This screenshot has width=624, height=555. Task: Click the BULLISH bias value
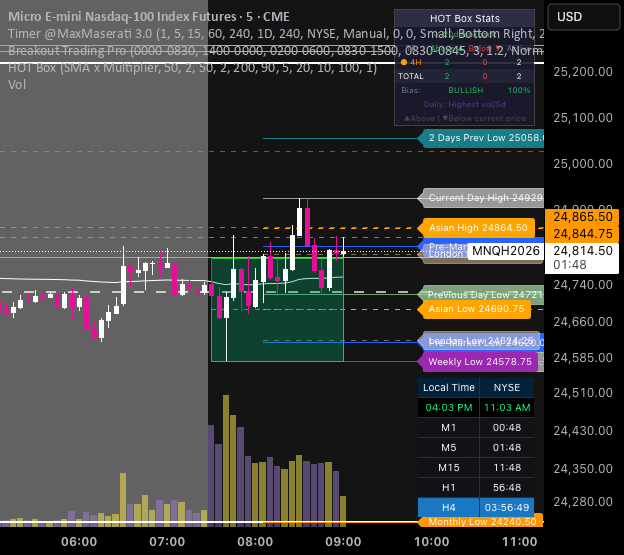click(x=466, y=90)
